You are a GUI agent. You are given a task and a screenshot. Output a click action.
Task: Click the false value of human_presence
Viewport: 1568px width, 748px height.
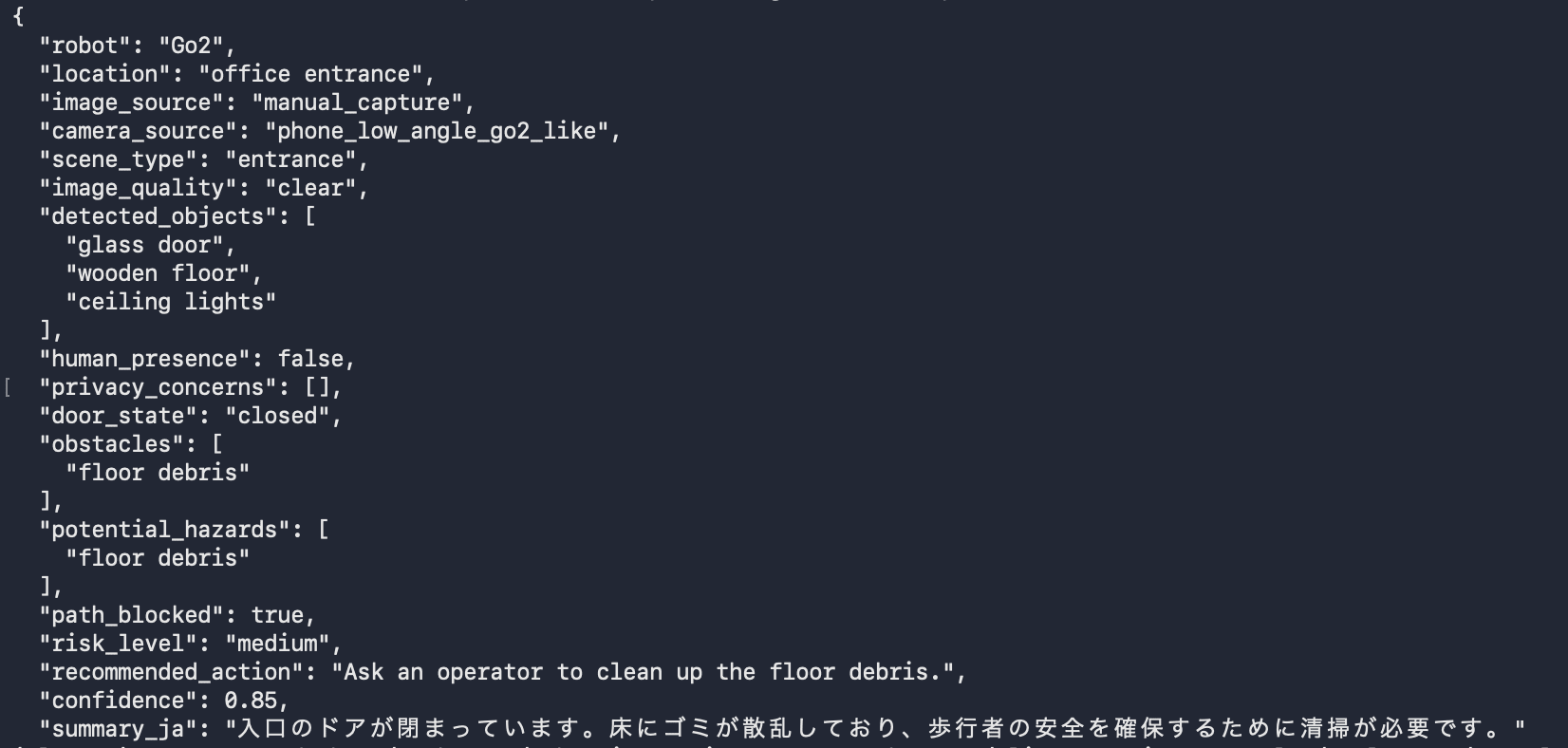pos(310,359)
